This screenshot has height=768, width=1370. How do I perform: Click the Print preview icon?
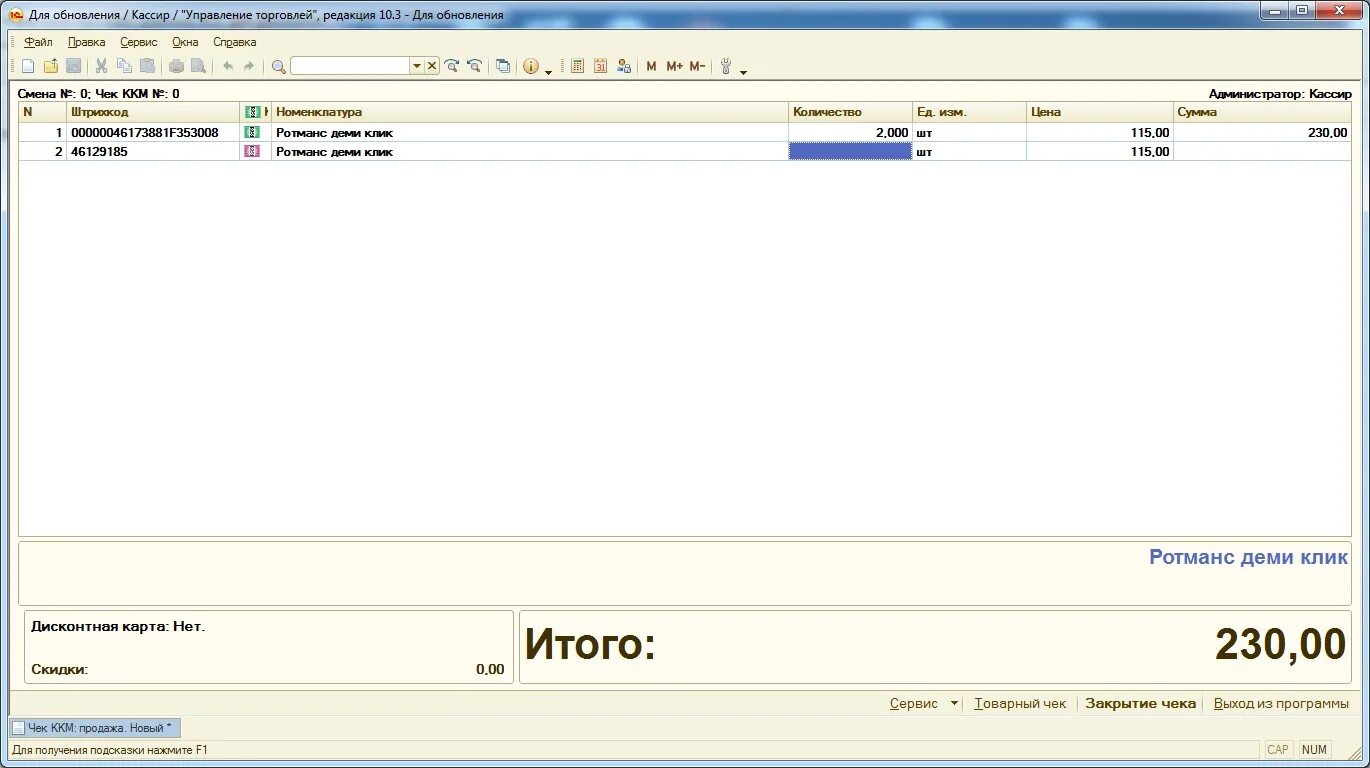(198, 66)
